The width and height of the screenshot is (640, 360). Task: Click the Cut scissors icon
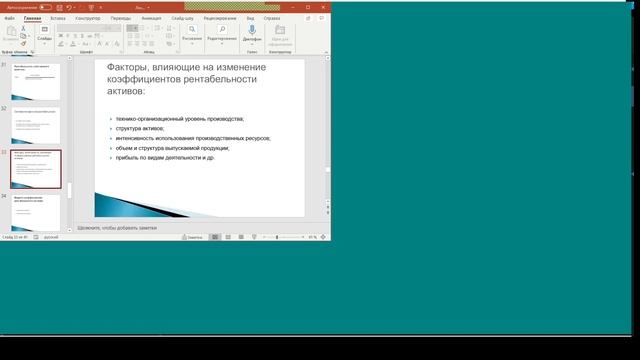pyautogui.click(x=23, y=28)
